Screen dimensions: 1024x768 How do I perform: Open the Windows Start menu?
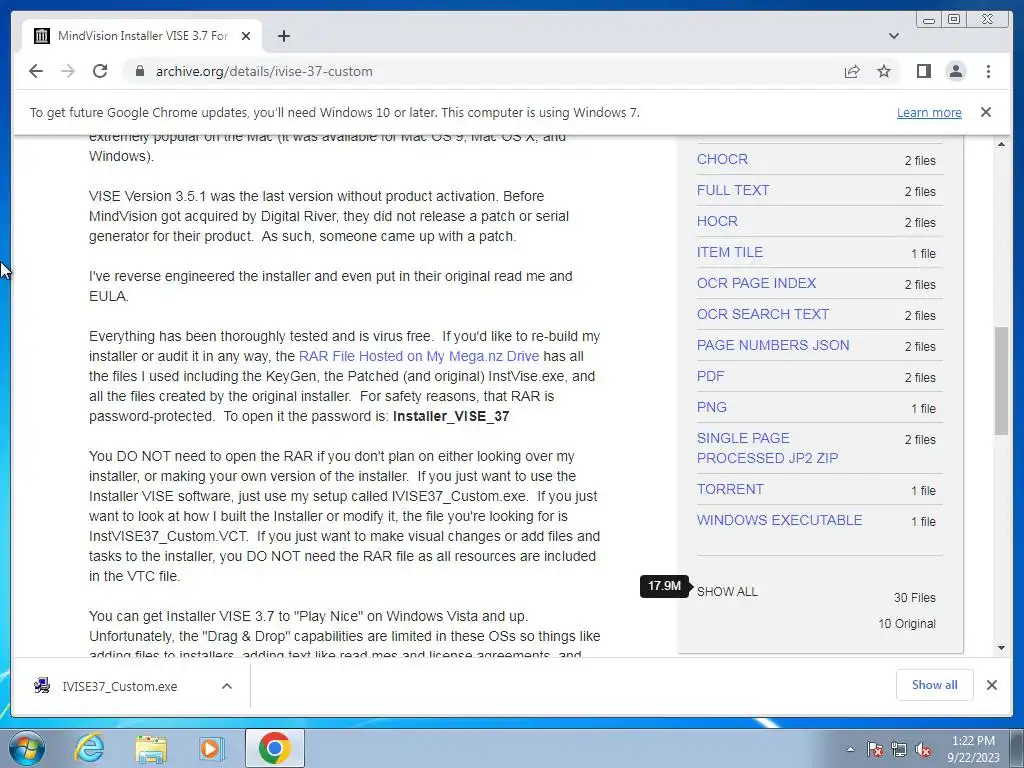point(27,748)
